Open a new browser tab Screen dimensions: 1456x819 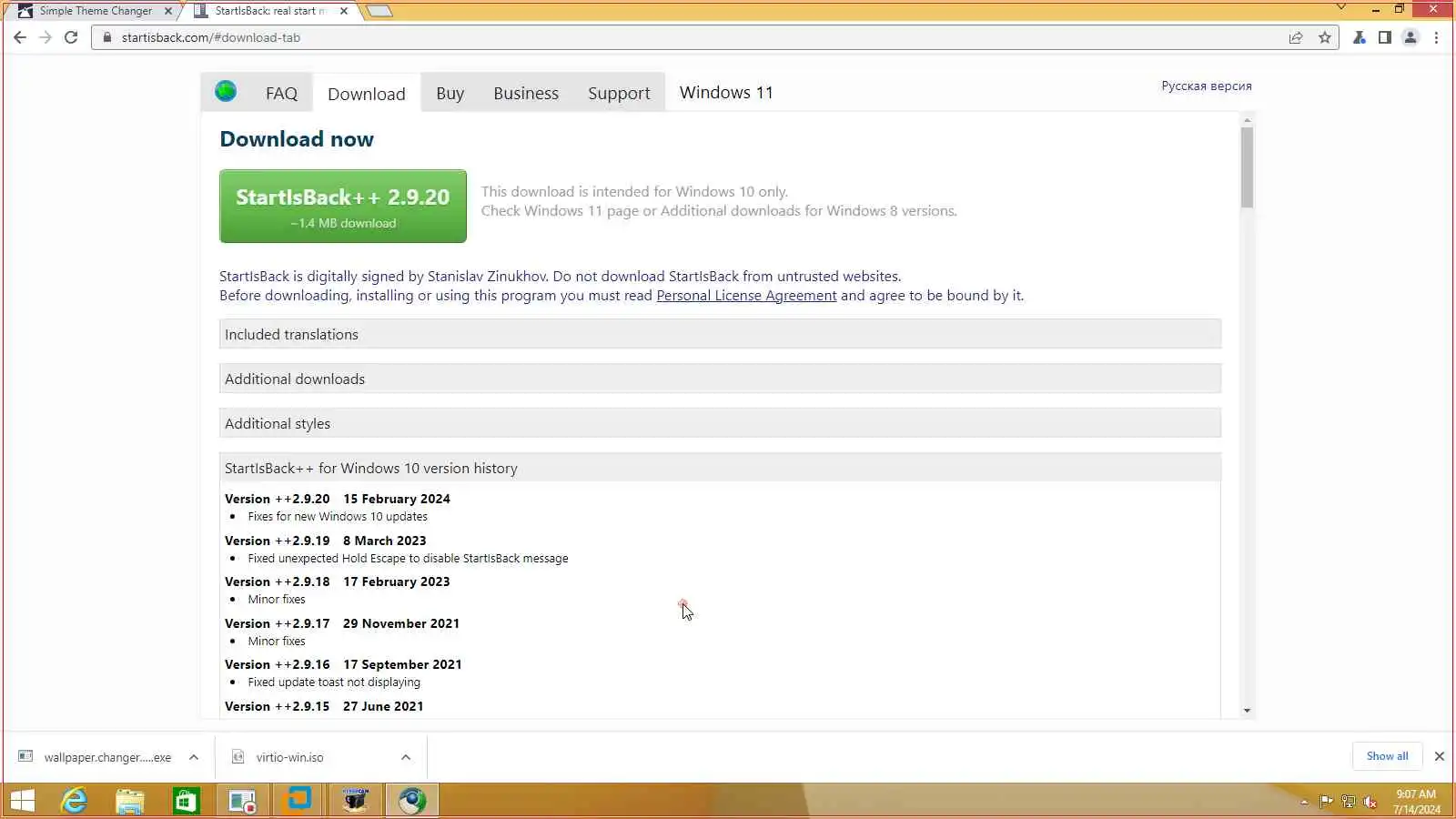point(379,11)
